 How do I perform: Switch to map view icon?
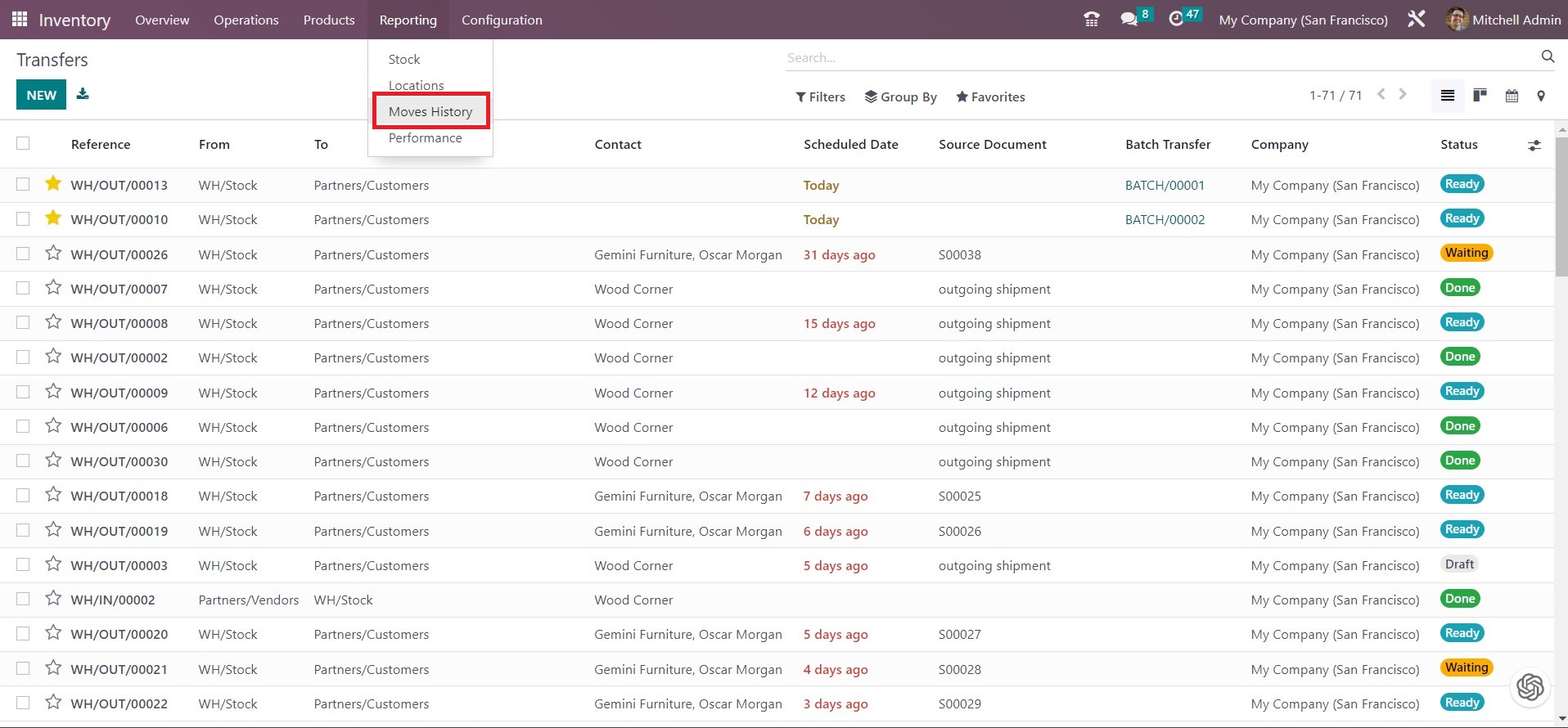point(1541,96)
